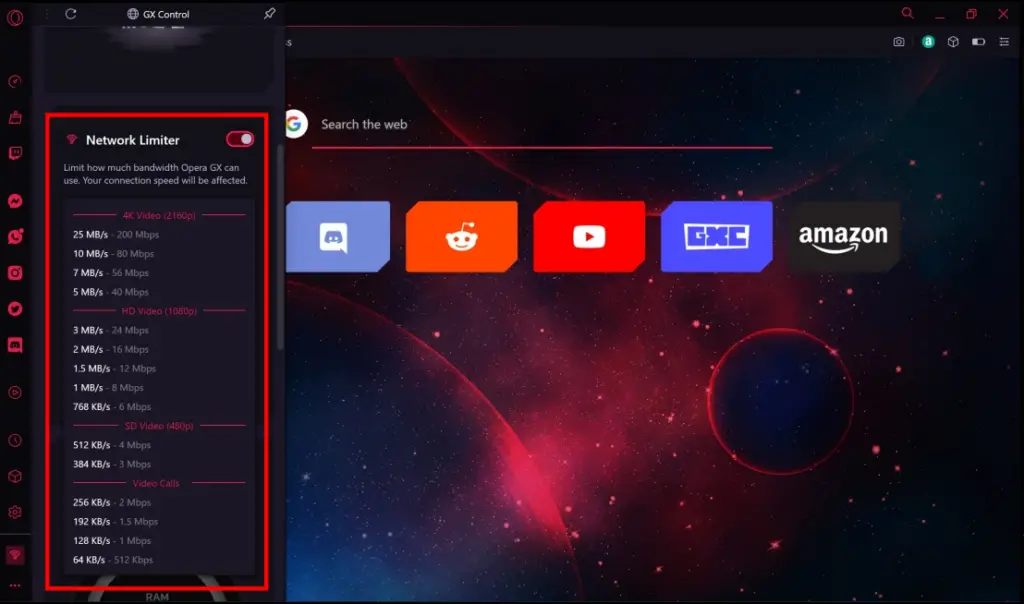This screenshot has width=1024, height=604.
Task: Open the GXC speed dial tile
Action: pos(716,236)
